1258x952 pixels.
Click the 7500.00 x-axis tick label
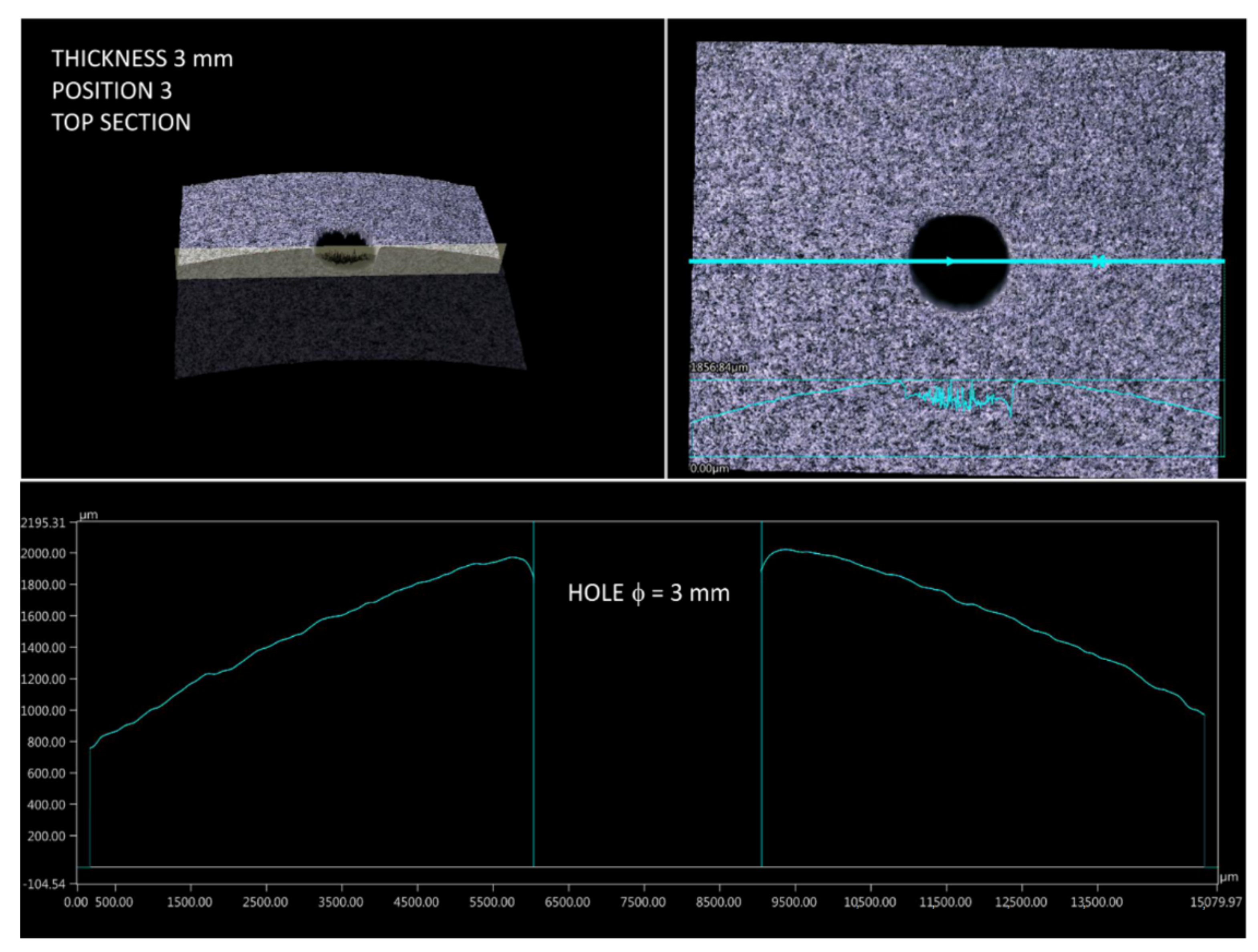644,903
